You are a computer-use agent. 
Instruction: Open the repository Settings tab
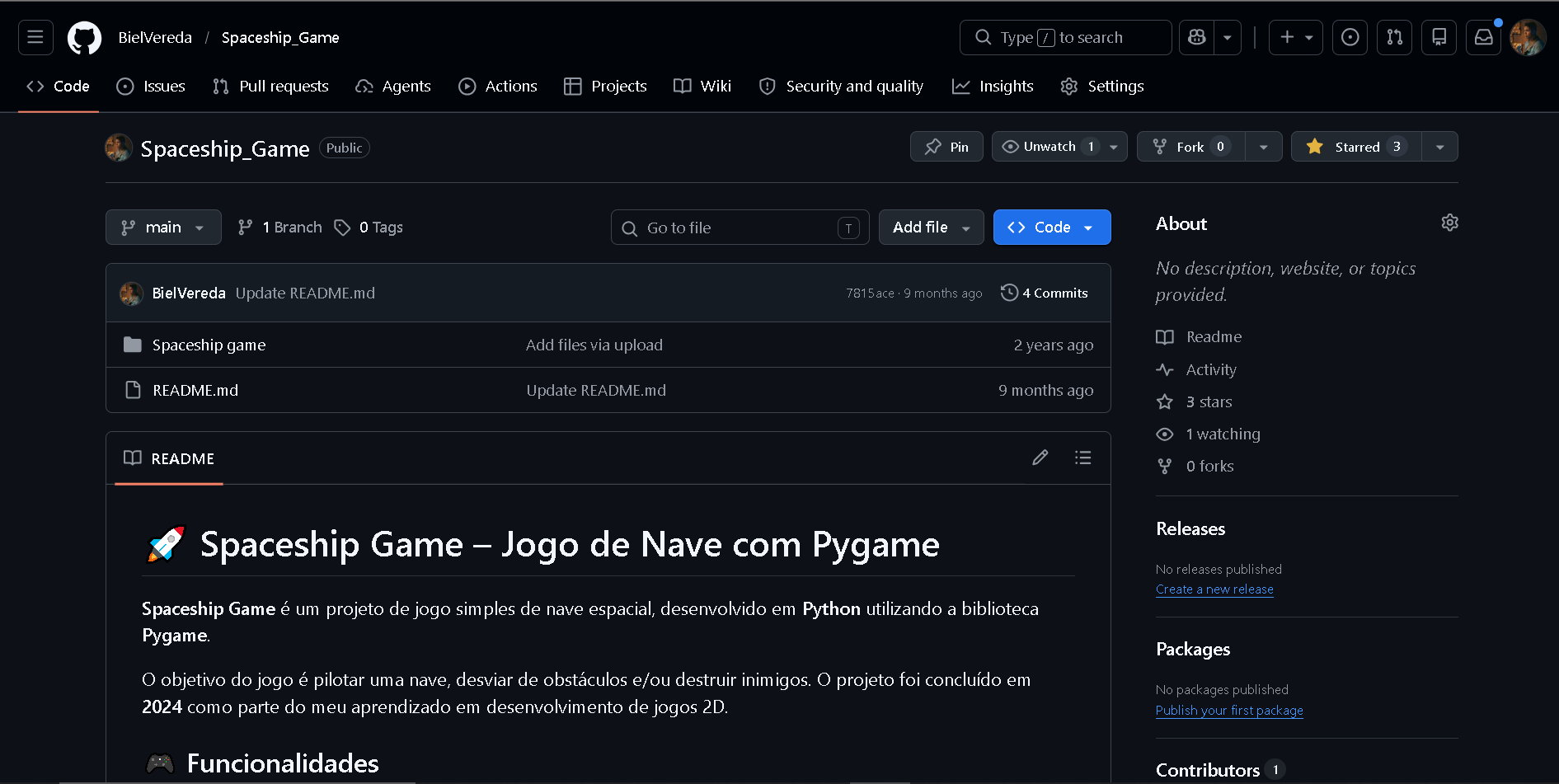tap(1102, 87)
